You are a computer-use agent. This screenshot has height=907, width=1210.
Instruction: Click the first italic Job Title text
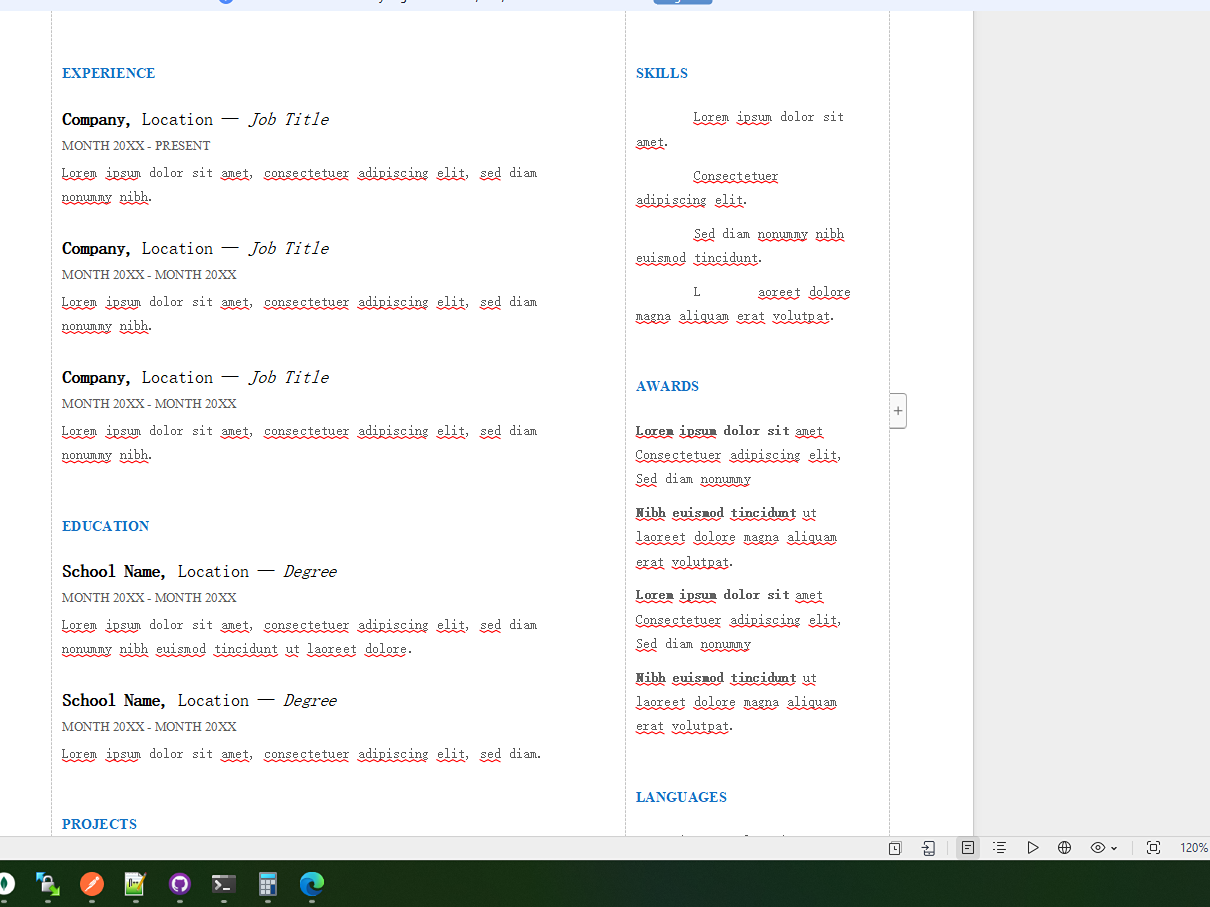(x=289, y=119)
